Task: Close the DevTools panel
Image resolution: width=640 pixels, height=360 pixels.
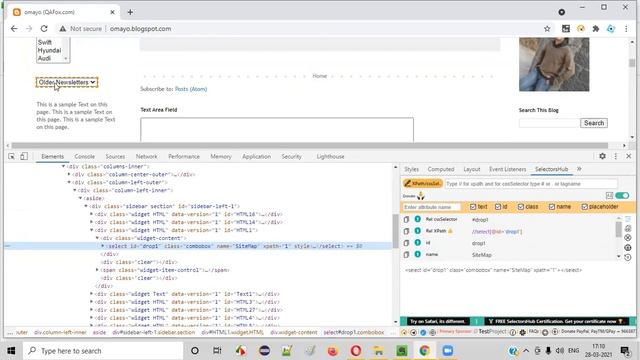Action: [x=629, y=156]
